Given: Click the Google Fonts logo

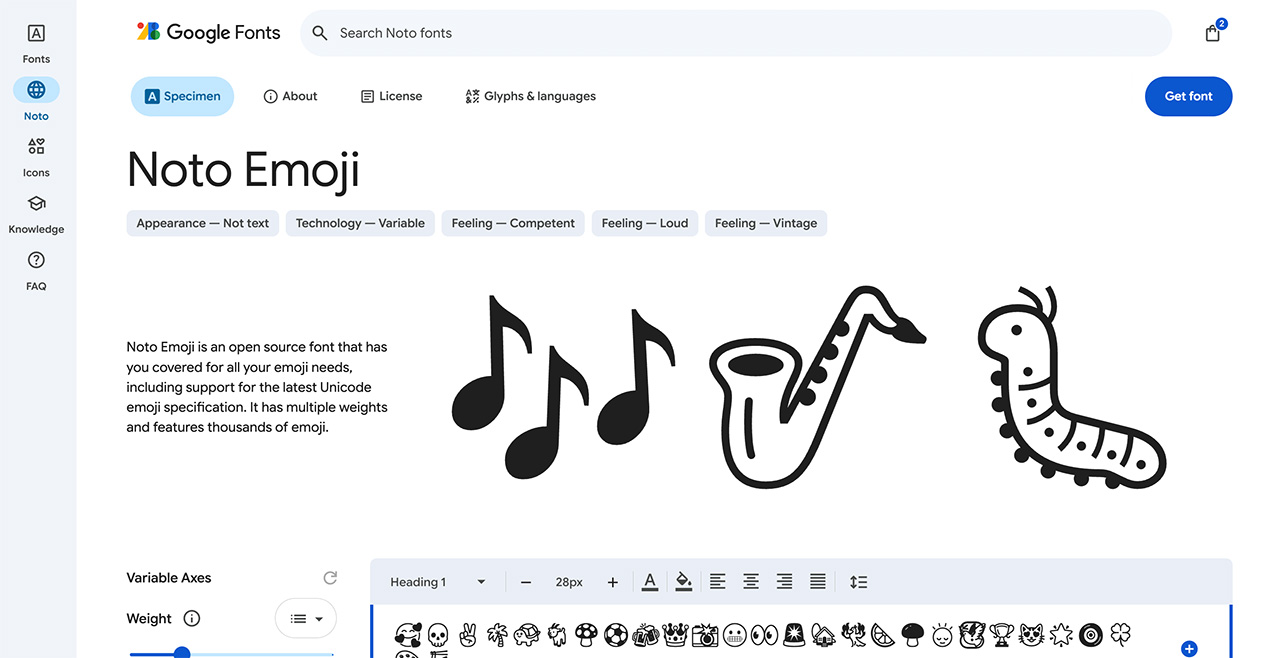Looking at the screenshot, I should 208,32.
